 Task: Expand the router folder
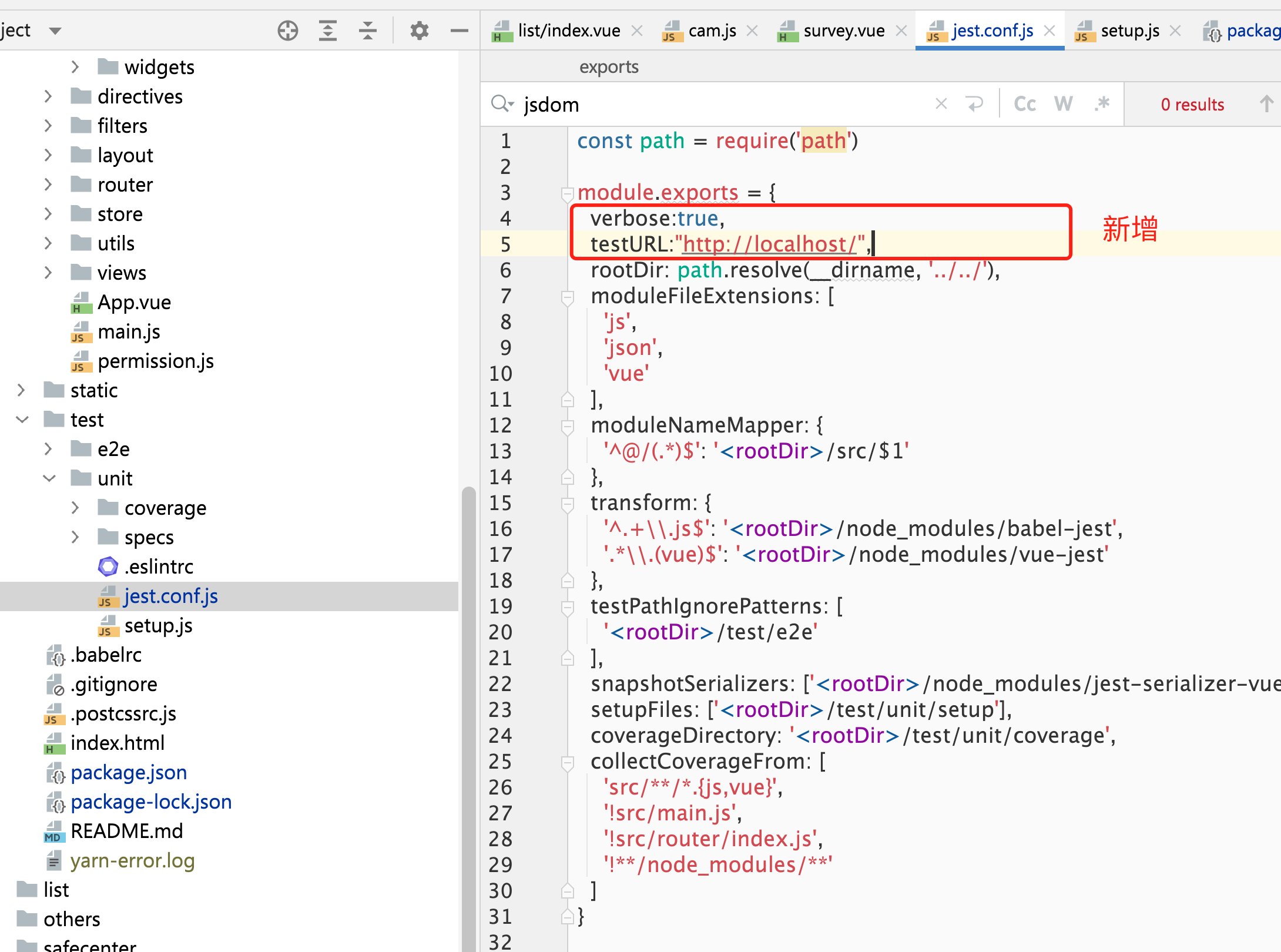48,185
